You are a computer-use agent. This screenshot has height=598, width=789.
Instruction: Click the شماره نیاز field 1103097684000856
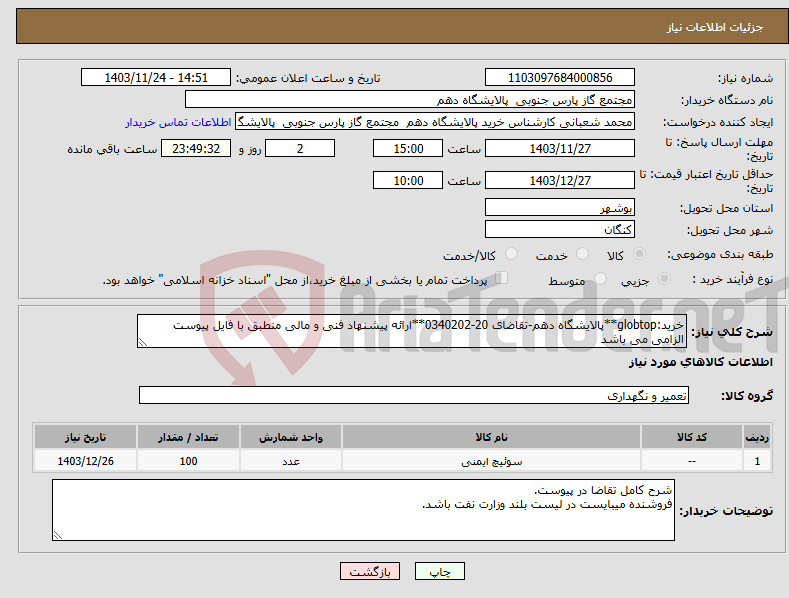pyautogui.click(x=560, y=78)
